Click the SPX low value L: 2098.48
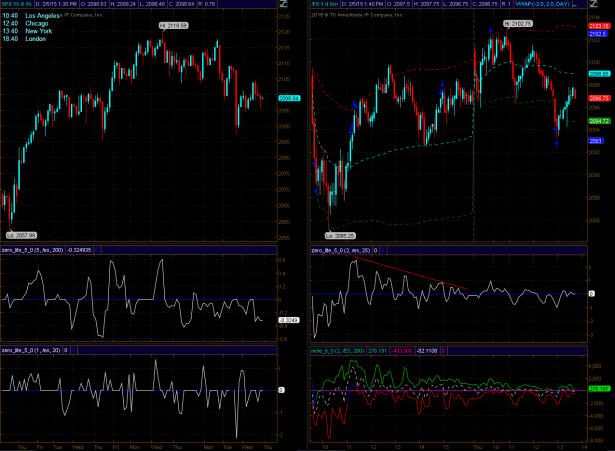615x451 pixels. tap(152, 4)
